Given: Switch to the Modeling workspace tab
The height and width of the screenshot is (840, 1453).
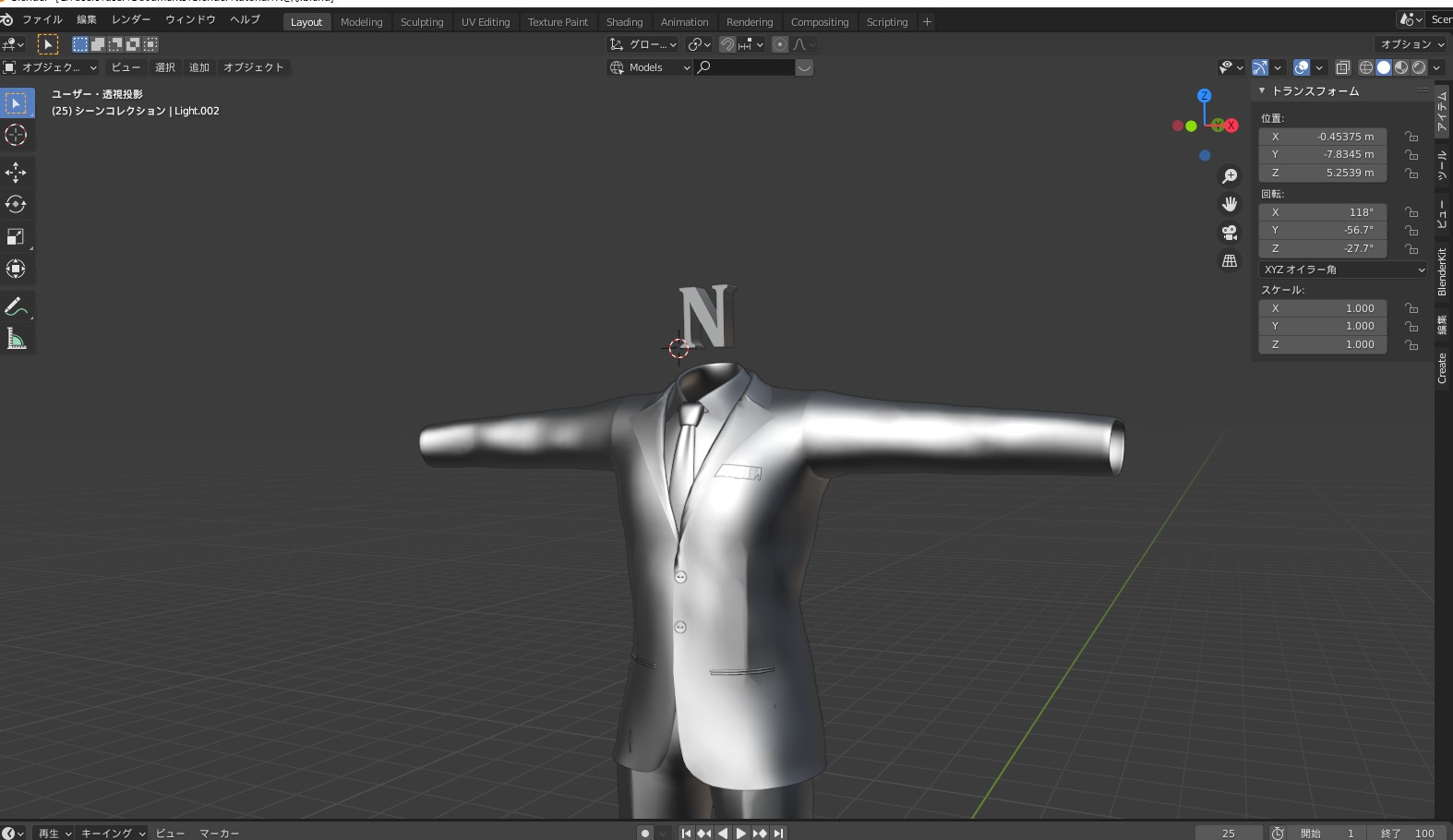Looking at the screenshot, I should [x=361, y=22].
